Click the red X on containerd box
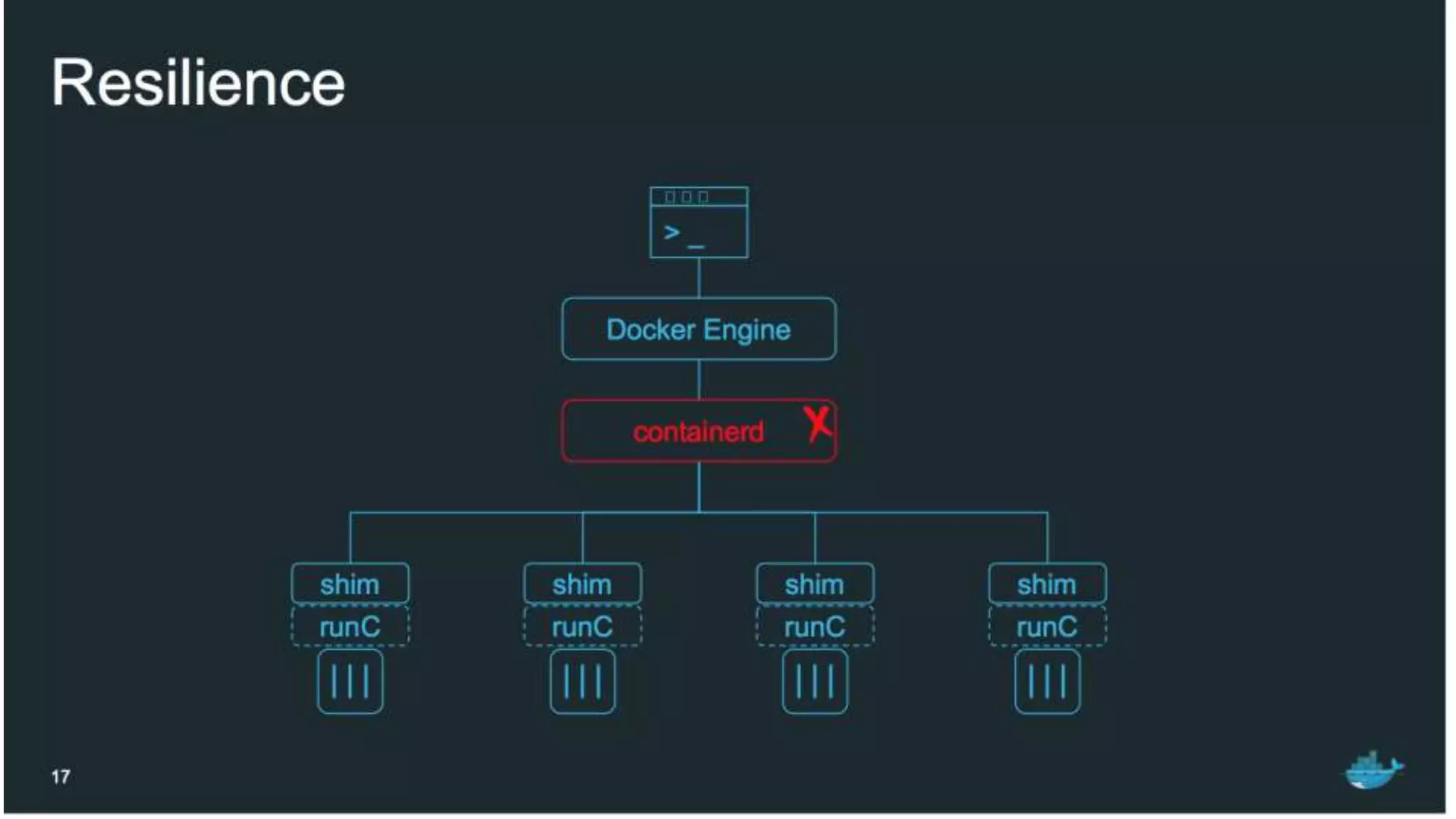The width and height of the screenshot is (1456, 819). (818, 424)
